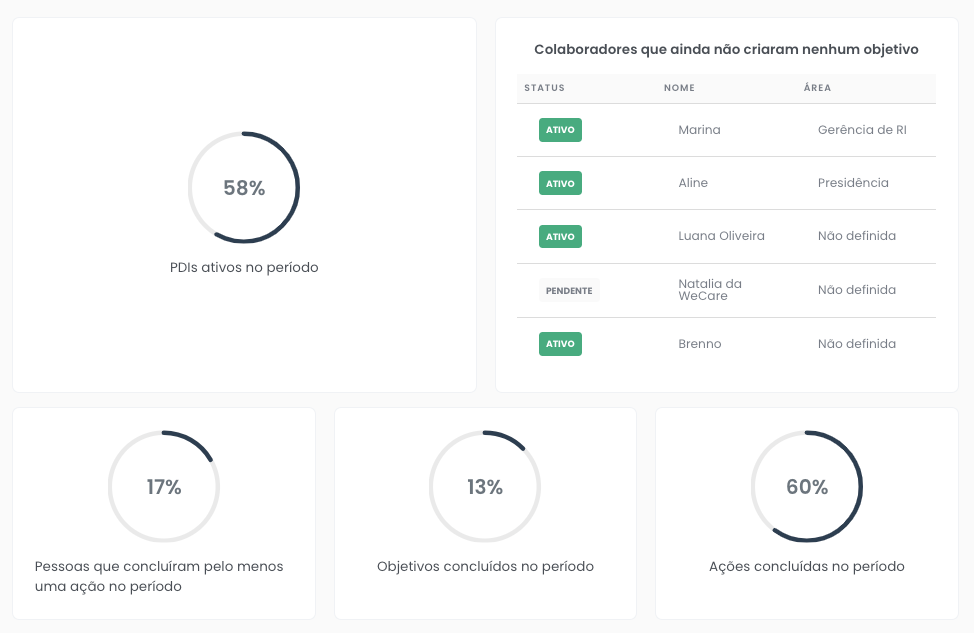The image size is (974, 633).
Task: Click the PDIs ativos no período label
Action: point(244,267)
